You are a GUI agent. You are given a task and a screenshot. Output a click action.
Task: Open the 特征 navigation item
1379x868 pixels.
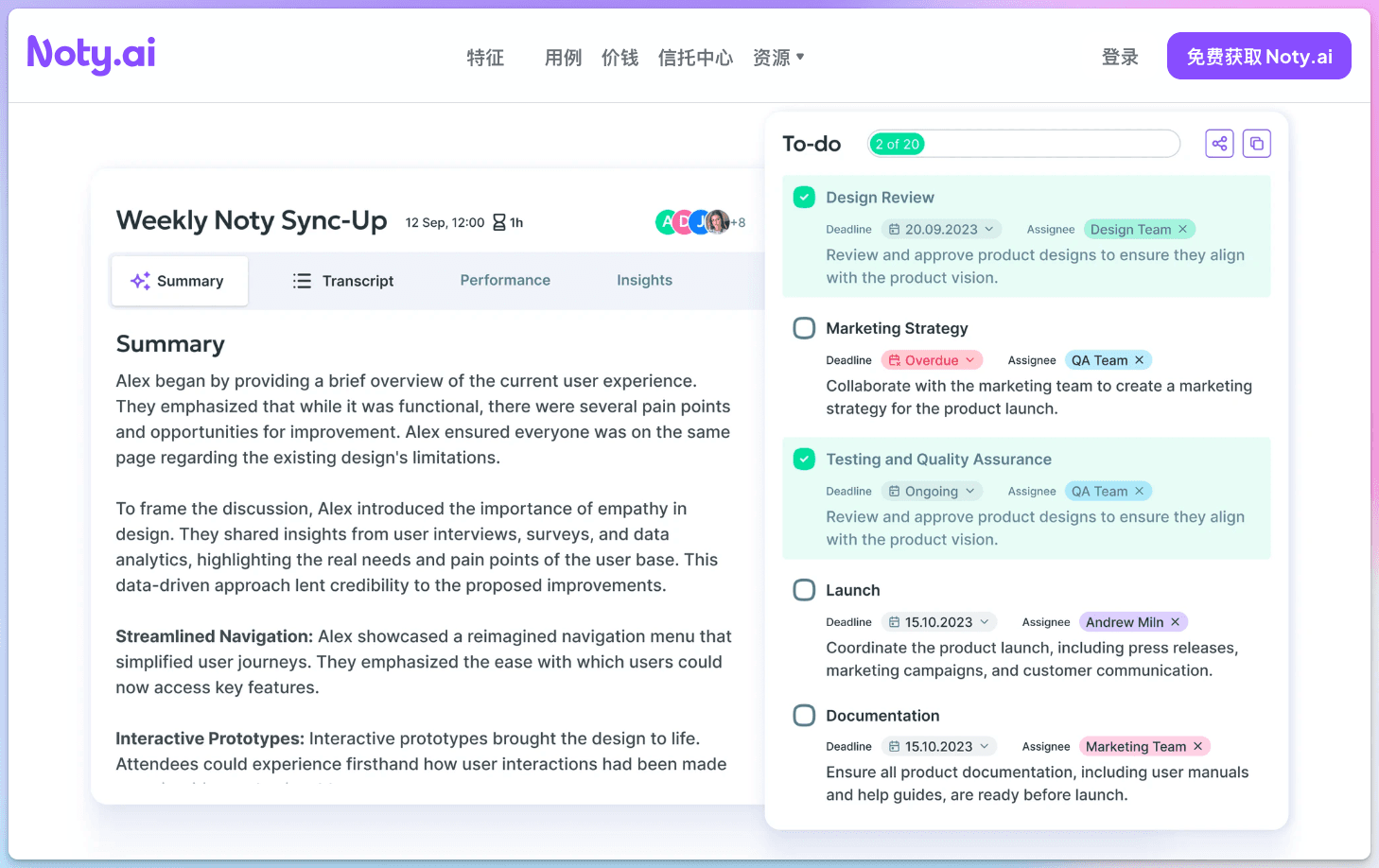coord(485,58)
